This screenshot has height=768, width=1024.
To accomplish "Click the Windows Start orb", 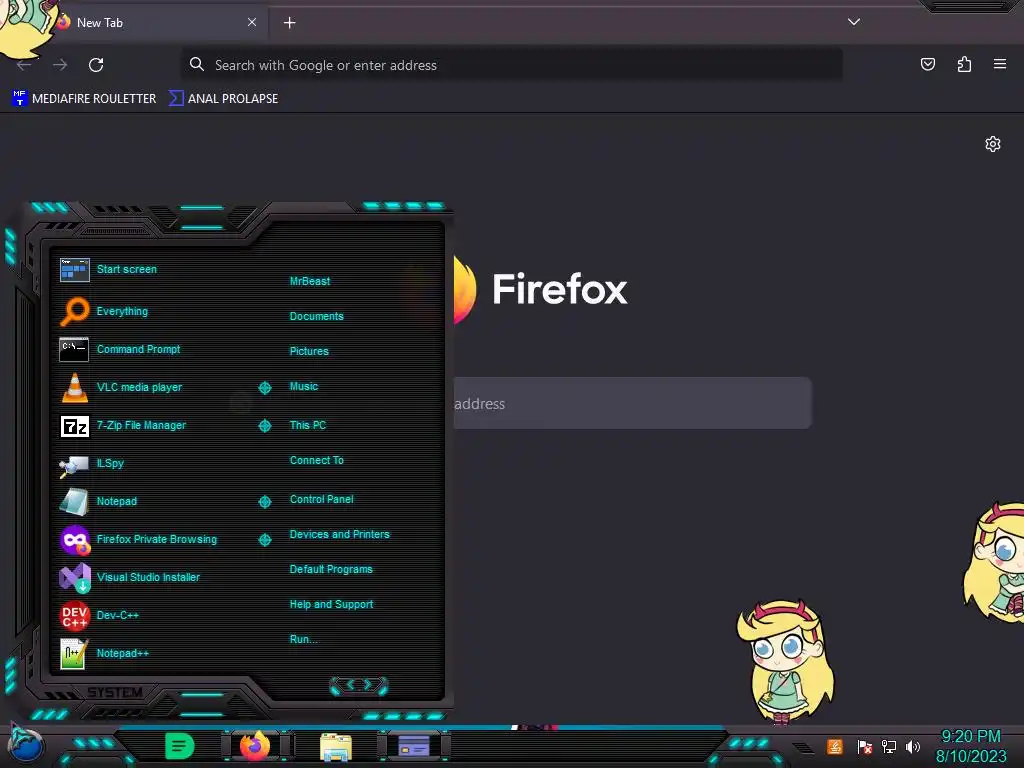I will (x=26, y=744).
